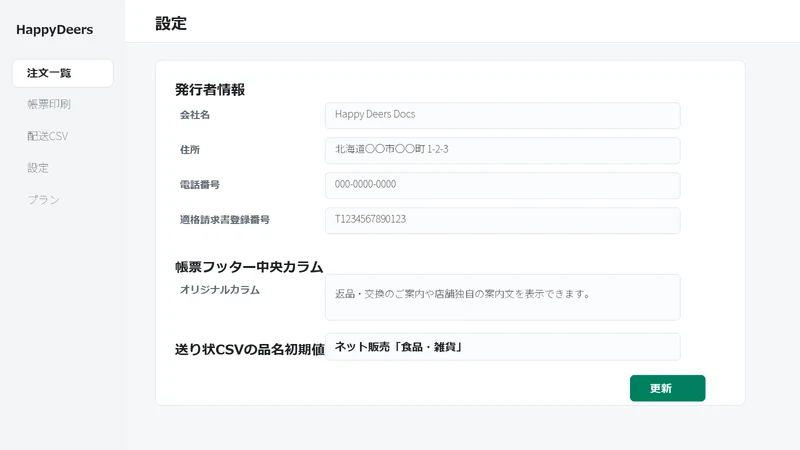Click the 設定 page title
800x450 pixels.
point(171,23)
